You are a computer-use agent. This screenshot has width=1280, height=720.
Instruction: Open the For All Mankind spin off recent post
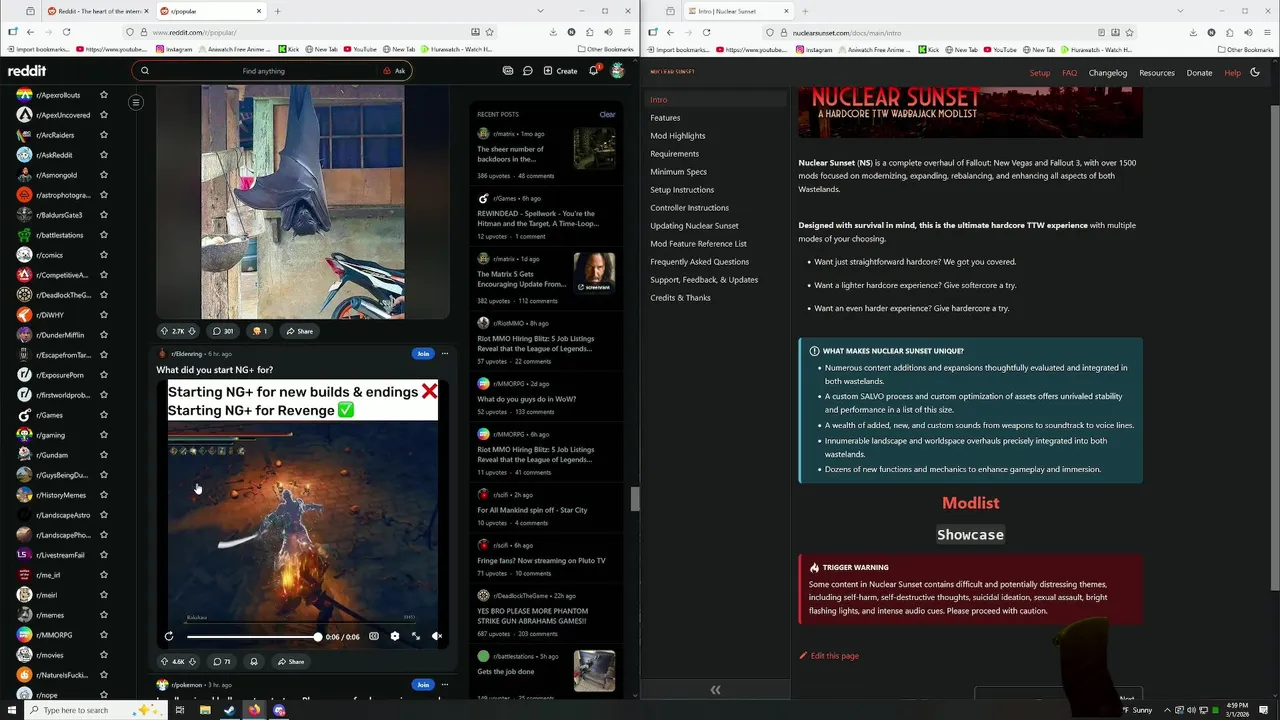pos(532,510)
